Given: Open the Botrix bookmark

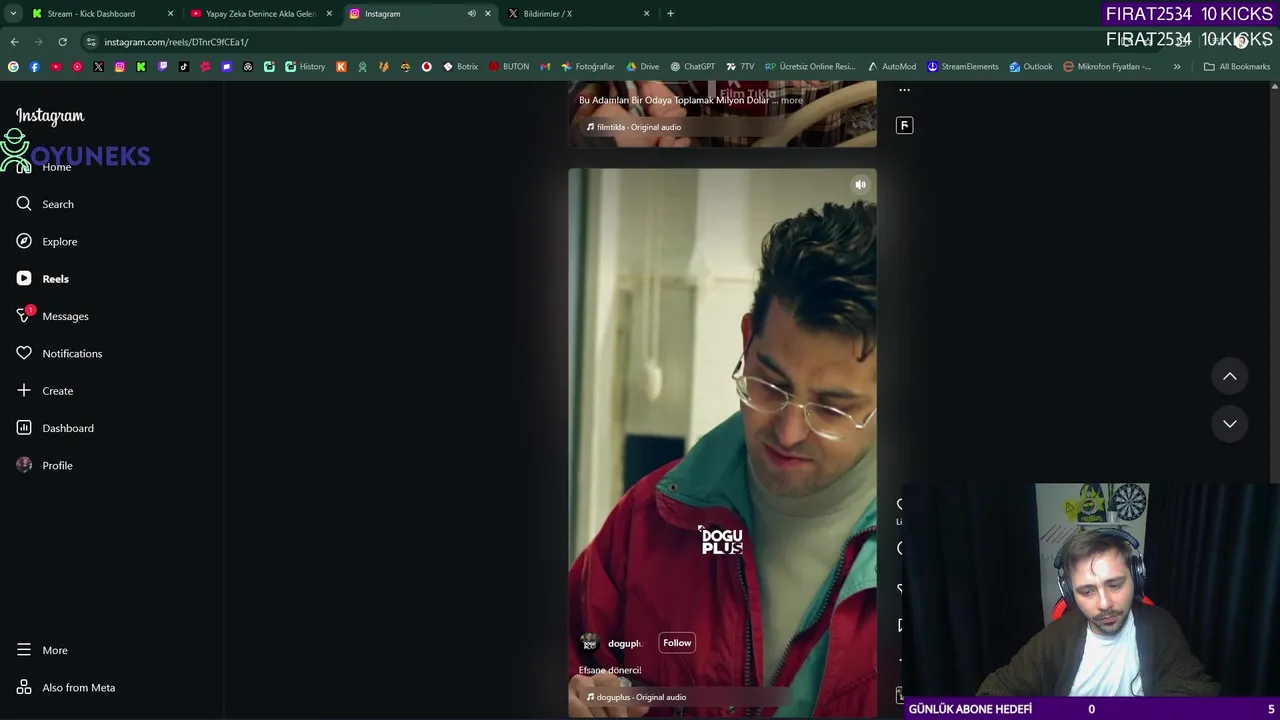Looking at the screenshot, I should coord(460,67).
